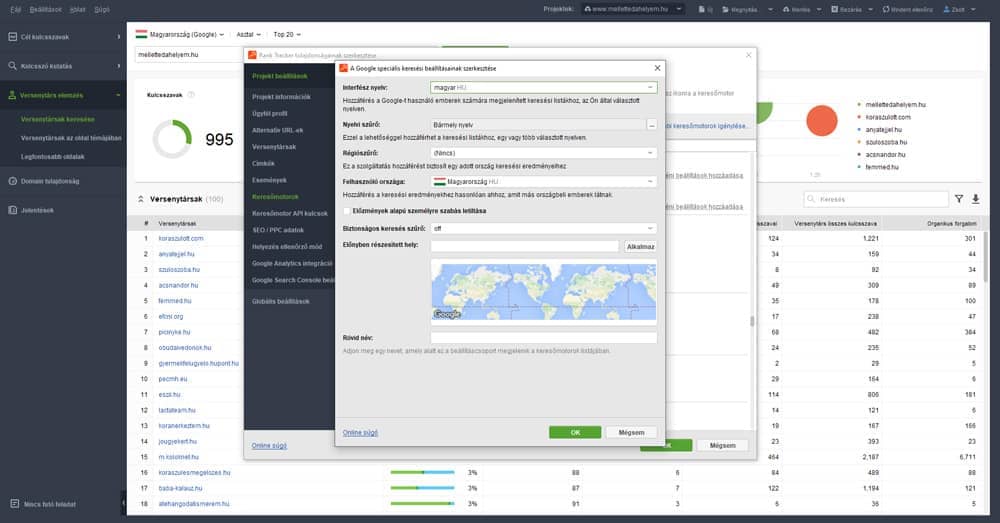Select Legfontosabb oldalak in the sidebar
Image resolution: width=1000 pixels, height=523 pixels.
coord(52,156)
